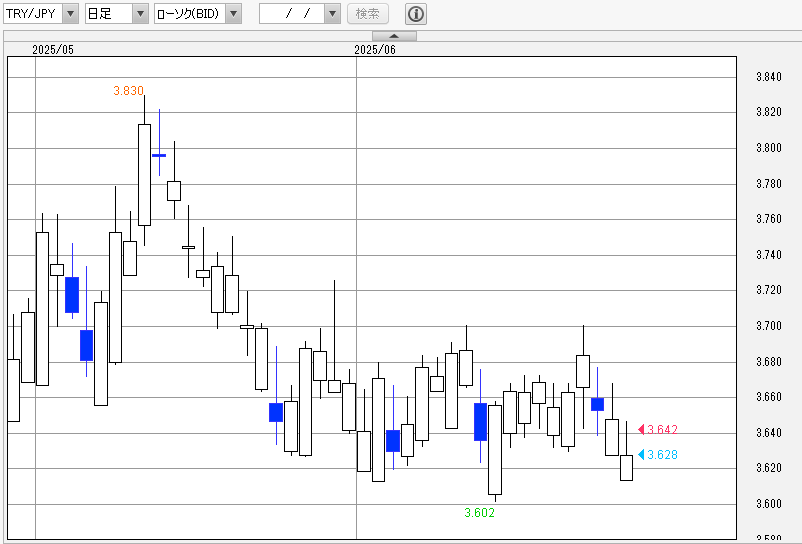802x544 pixels.
Task: Click the 3.700 axis price label
Action: 769,326
